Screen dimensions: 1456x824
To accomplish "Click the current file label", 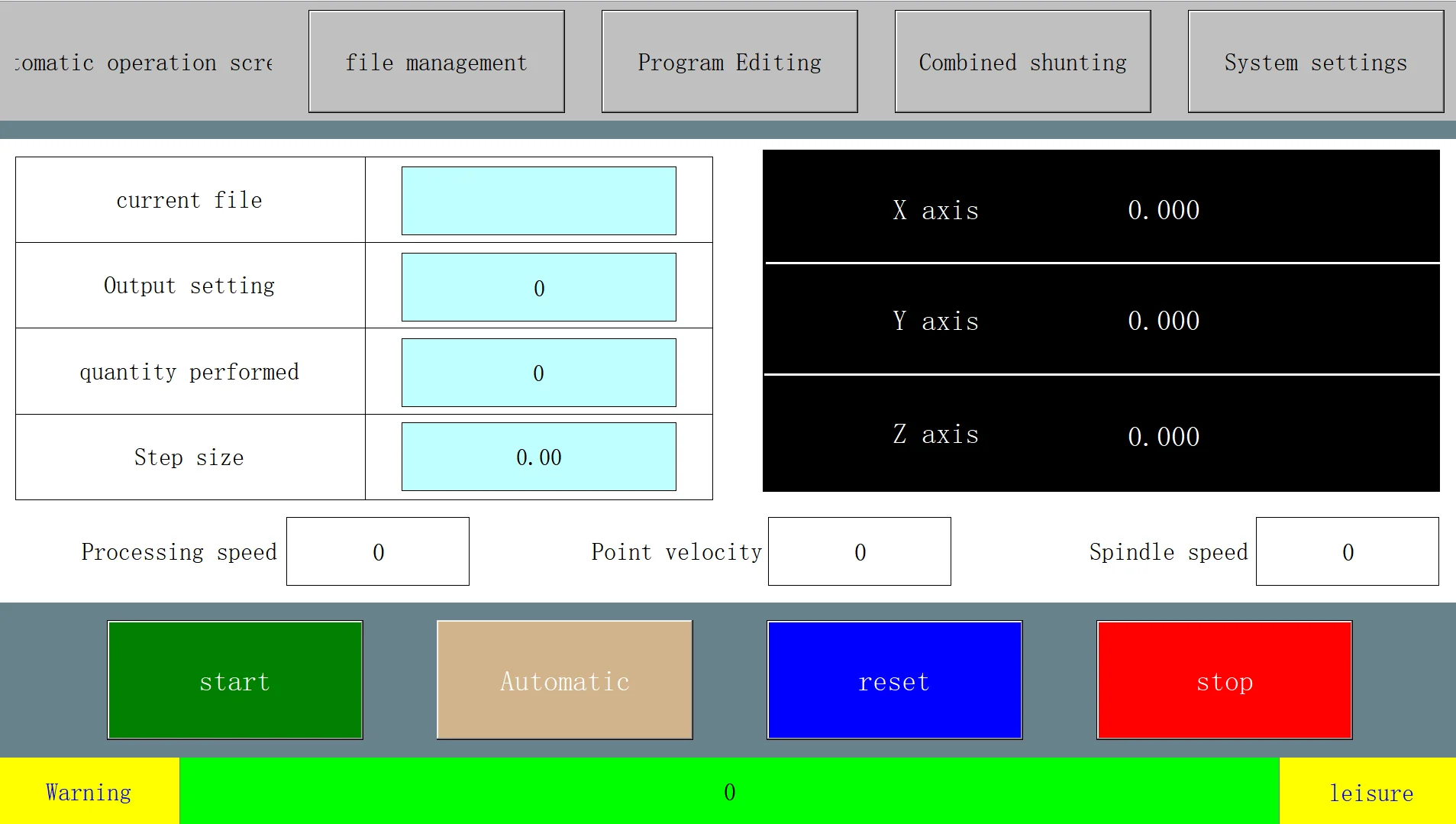I will (x=189, y=200).
